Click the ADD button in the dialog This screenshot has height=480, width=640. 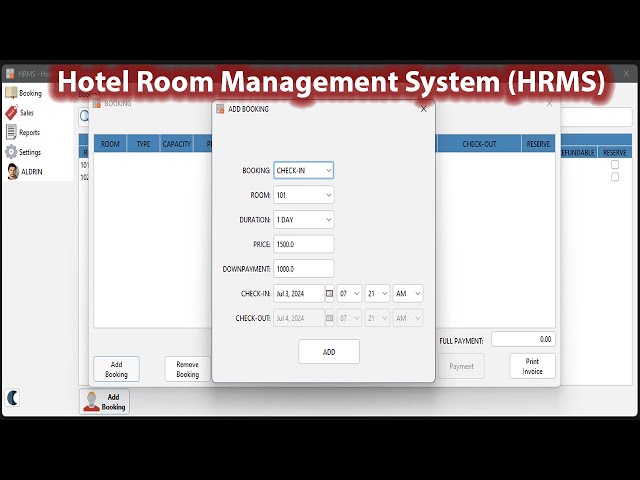pyautogui.click(x=329, y=351)
